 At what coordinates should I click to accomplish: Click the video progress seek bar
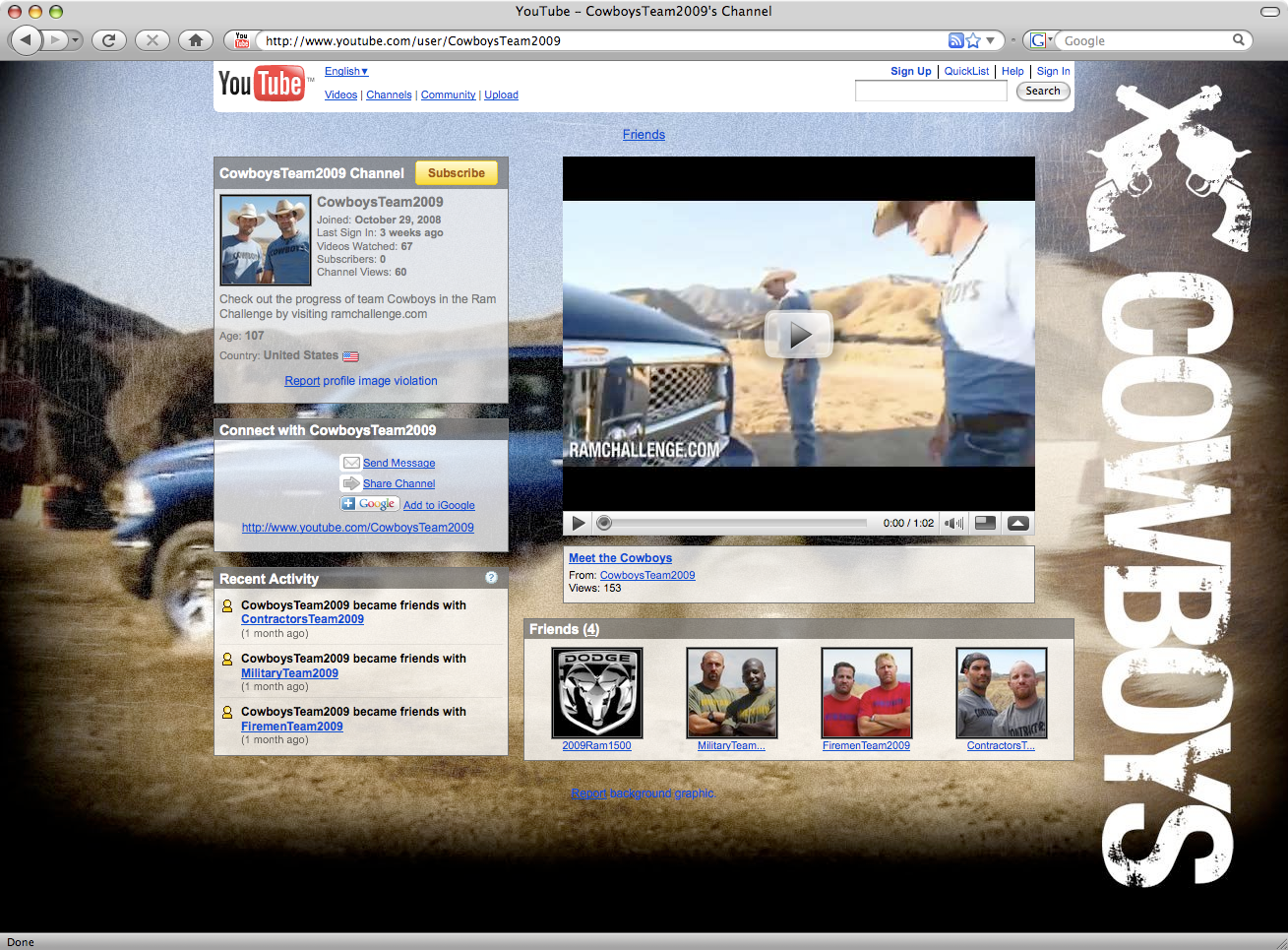(733, 523)
